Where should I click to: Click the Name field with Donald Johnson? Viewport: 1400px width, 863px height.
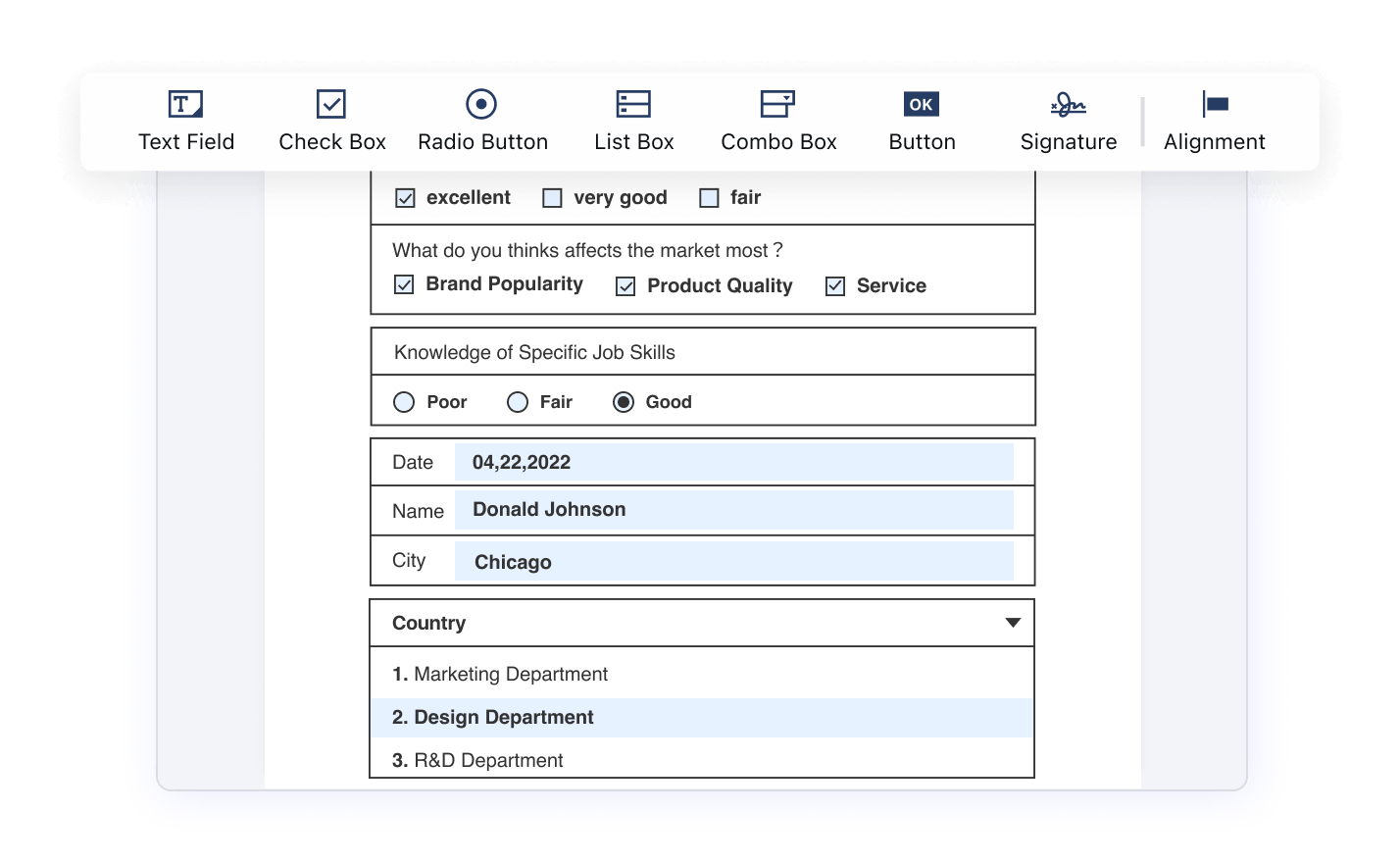tap(733, 510)
